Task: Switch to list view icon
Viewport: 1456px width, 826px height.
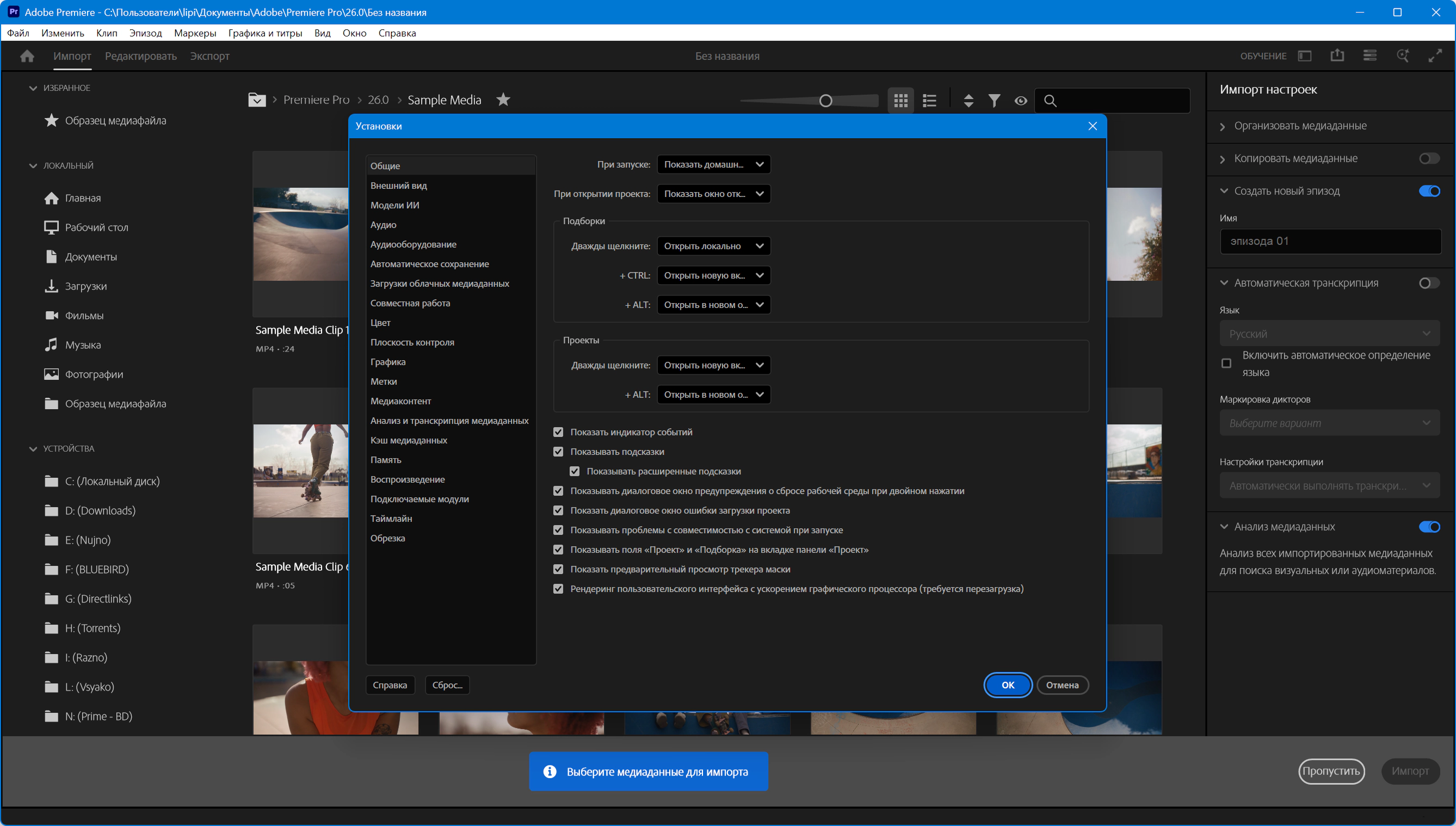Action: tap(929, 101)
